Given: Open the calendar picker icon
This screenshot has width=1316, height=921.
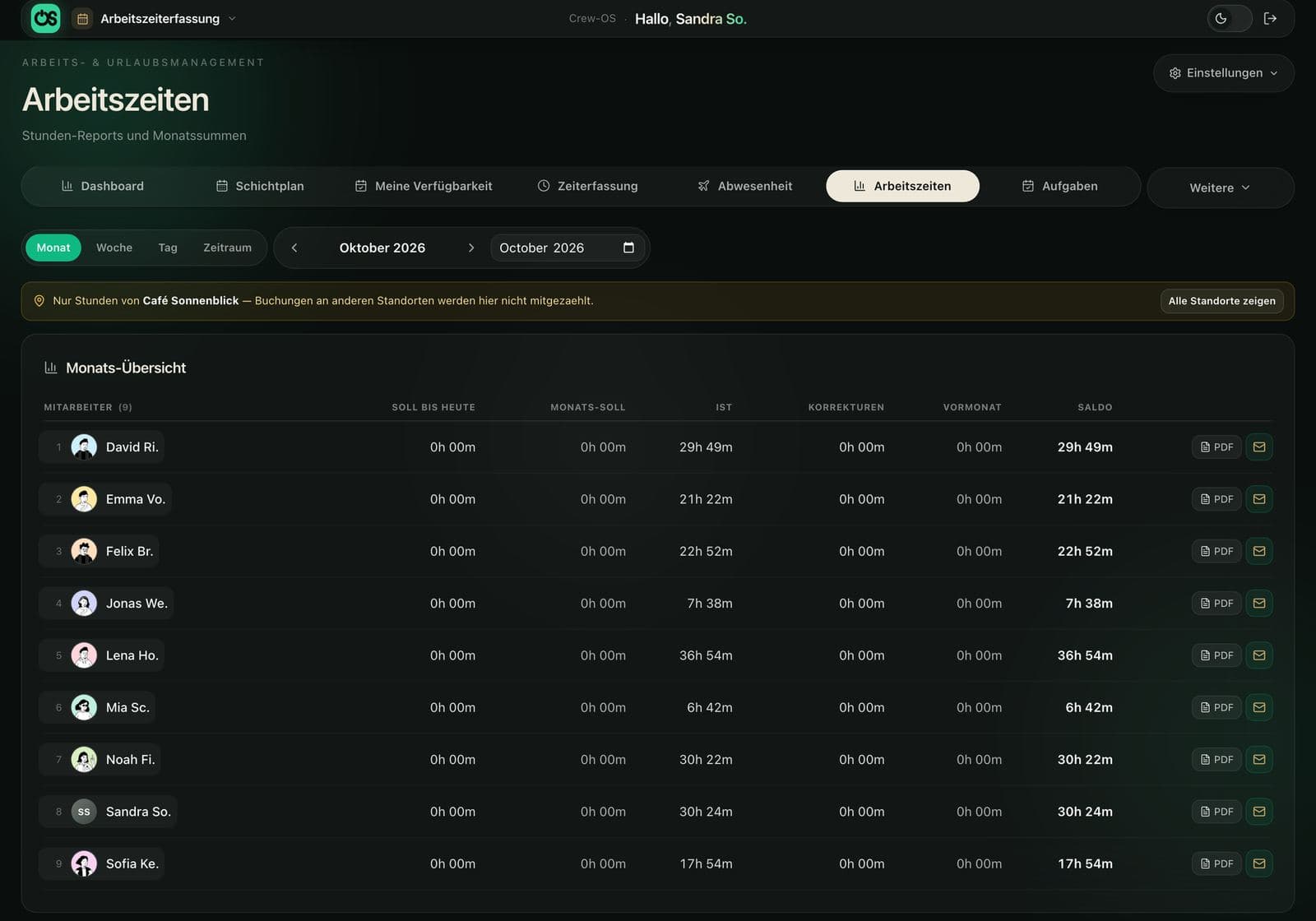Looking at the screenshot, I should coord(628,248).
